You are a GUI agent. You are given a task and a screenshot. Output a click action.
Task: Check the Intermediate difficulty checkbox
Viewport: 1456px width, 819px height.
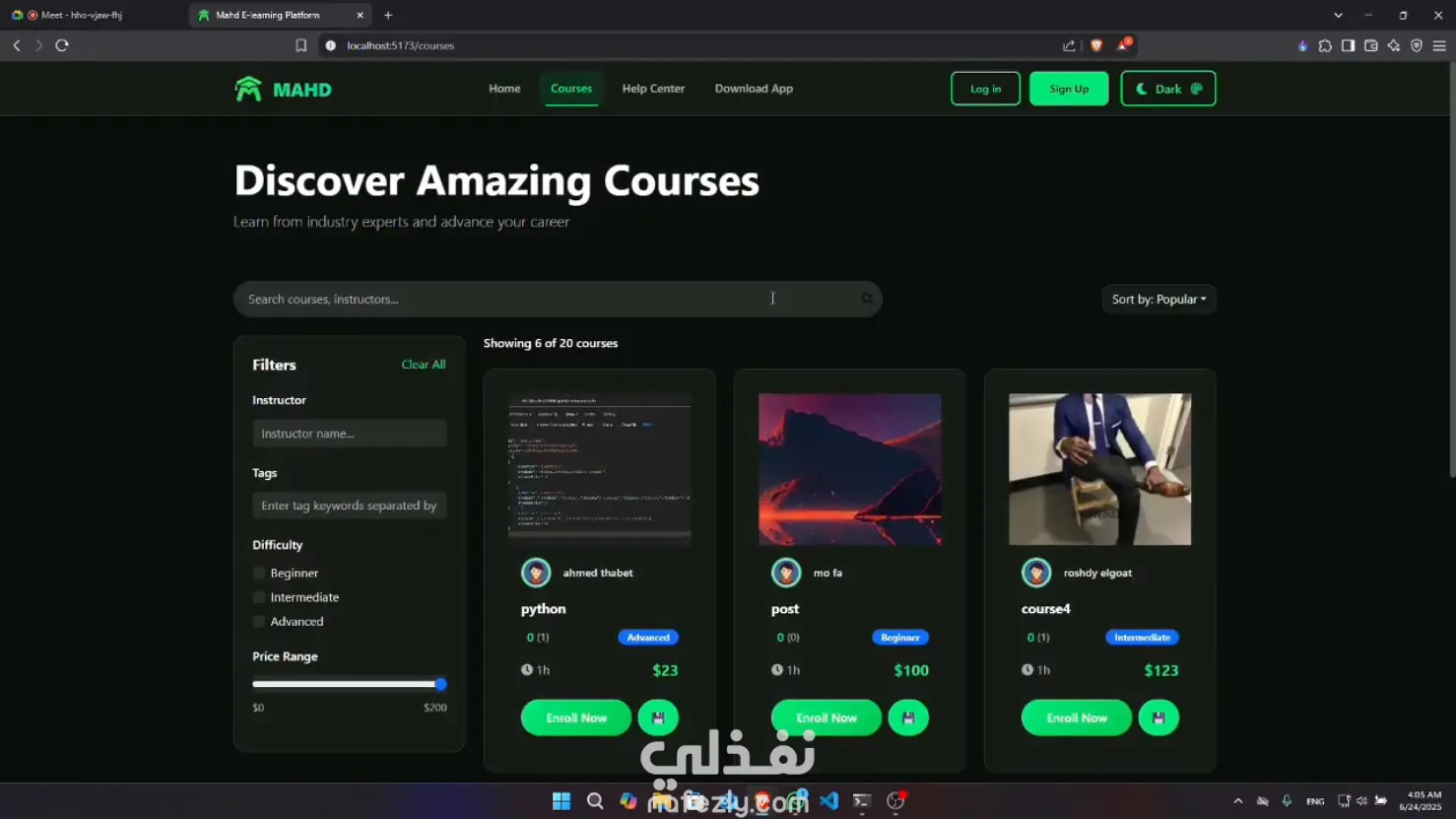[x=259, y=597]
